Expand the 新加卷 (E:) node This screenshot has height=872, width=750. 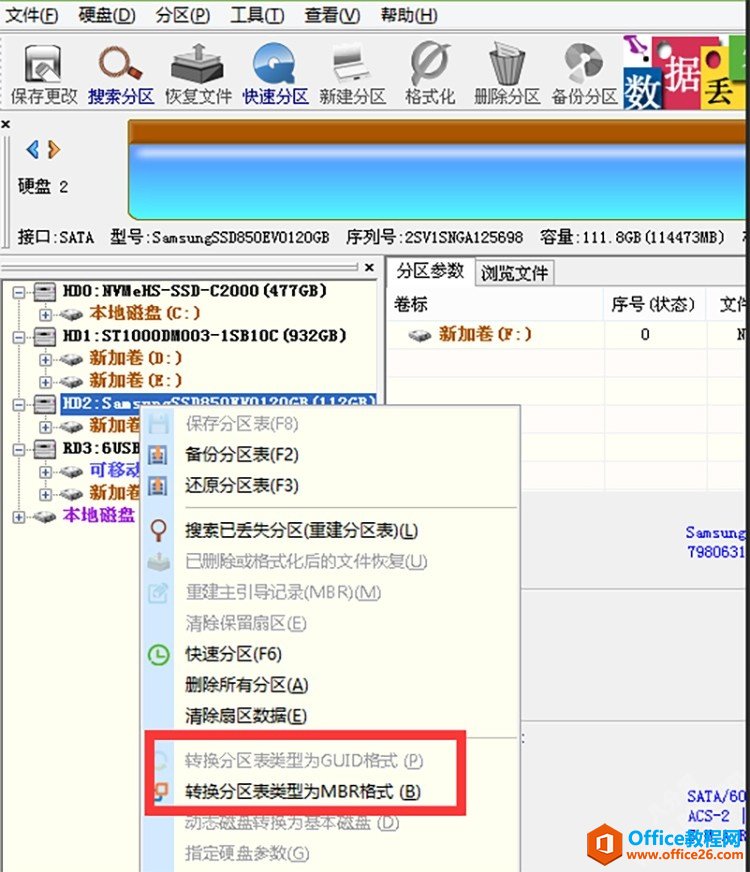click(46, 382)
